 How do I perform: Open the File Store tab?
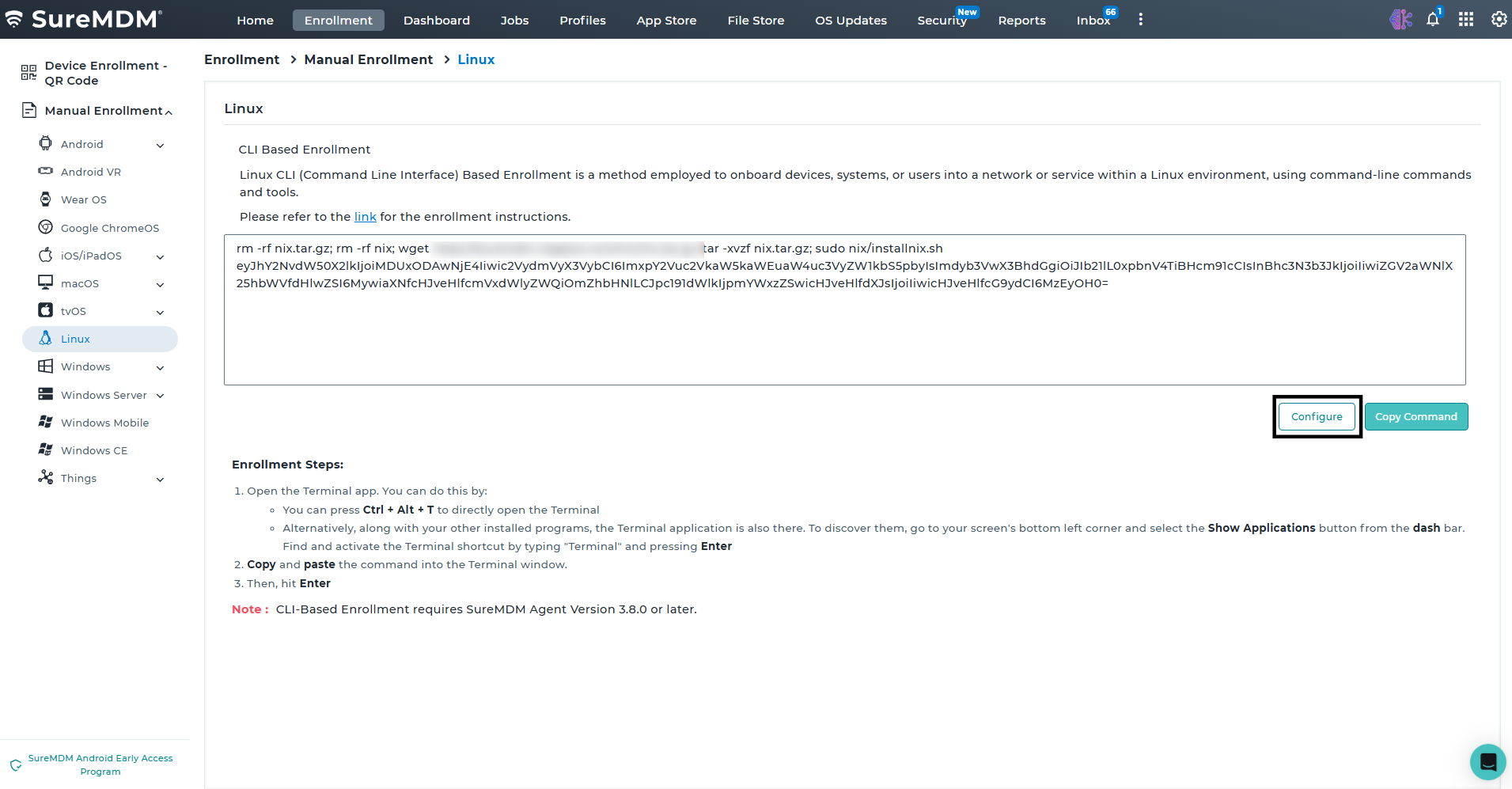click(756, 21)
